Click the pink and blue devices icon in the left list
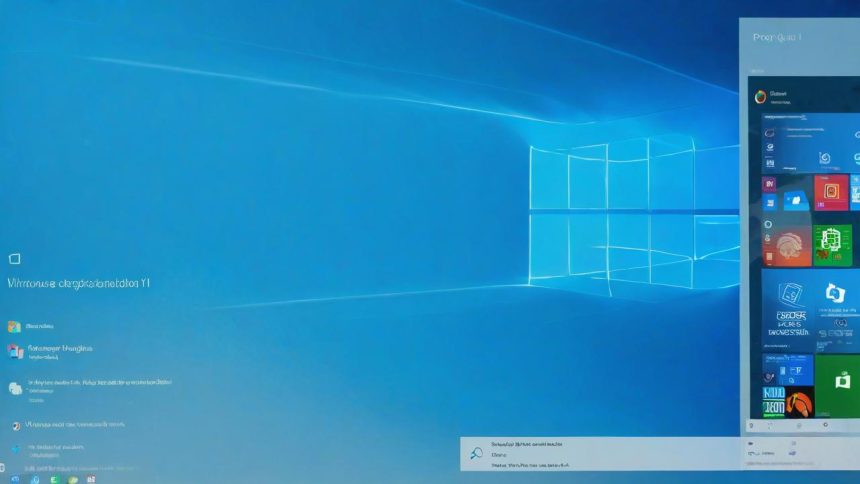This screenshot has height=484, width=860. pos(15,351)
